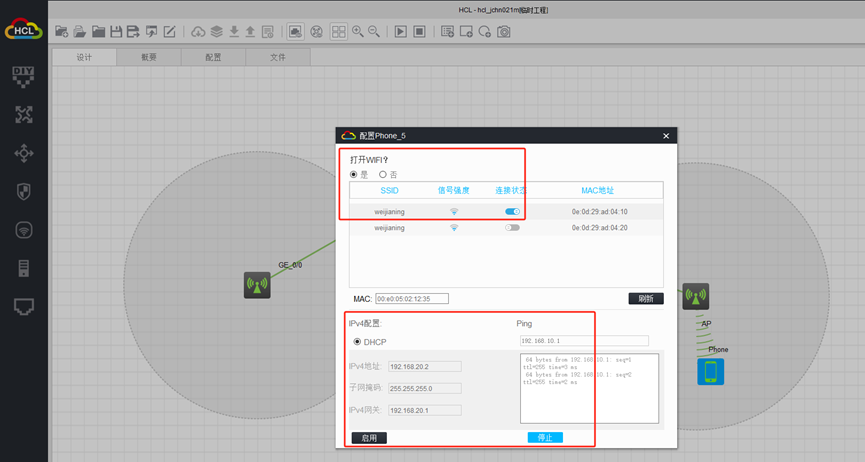The width and height of the screenshot is (865, 462).
Task: Start all devices with play icon
Action: click(400, 32)
